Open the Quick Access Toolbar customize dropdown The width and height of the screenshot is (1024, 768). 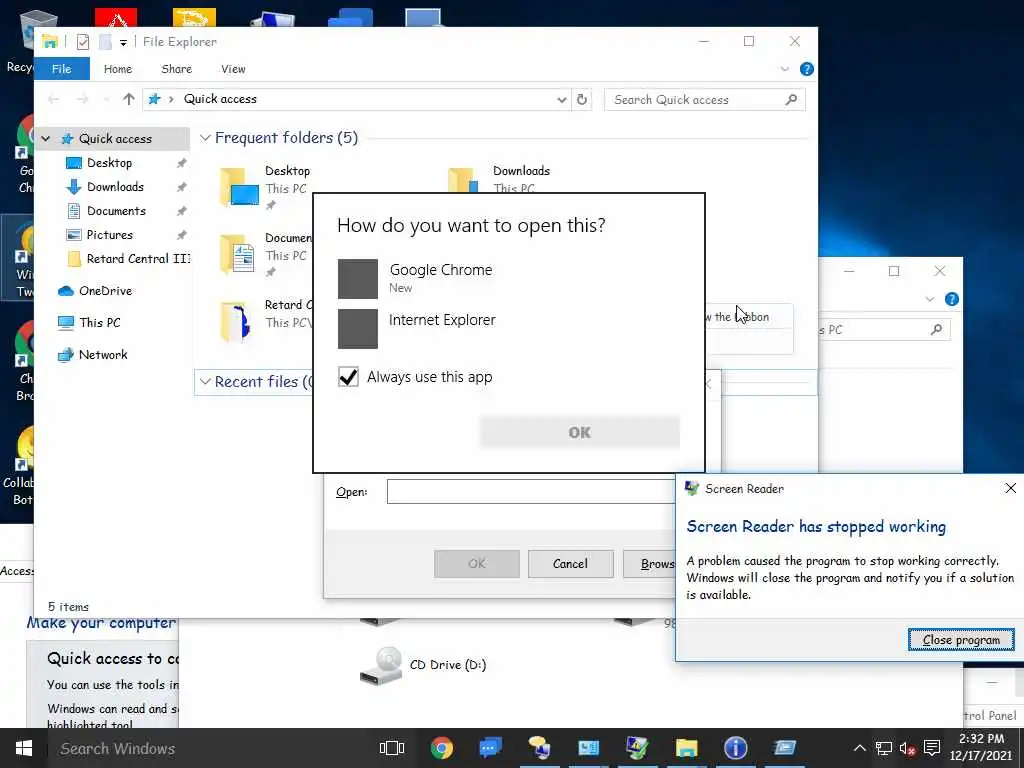click(x=123, y=42)
